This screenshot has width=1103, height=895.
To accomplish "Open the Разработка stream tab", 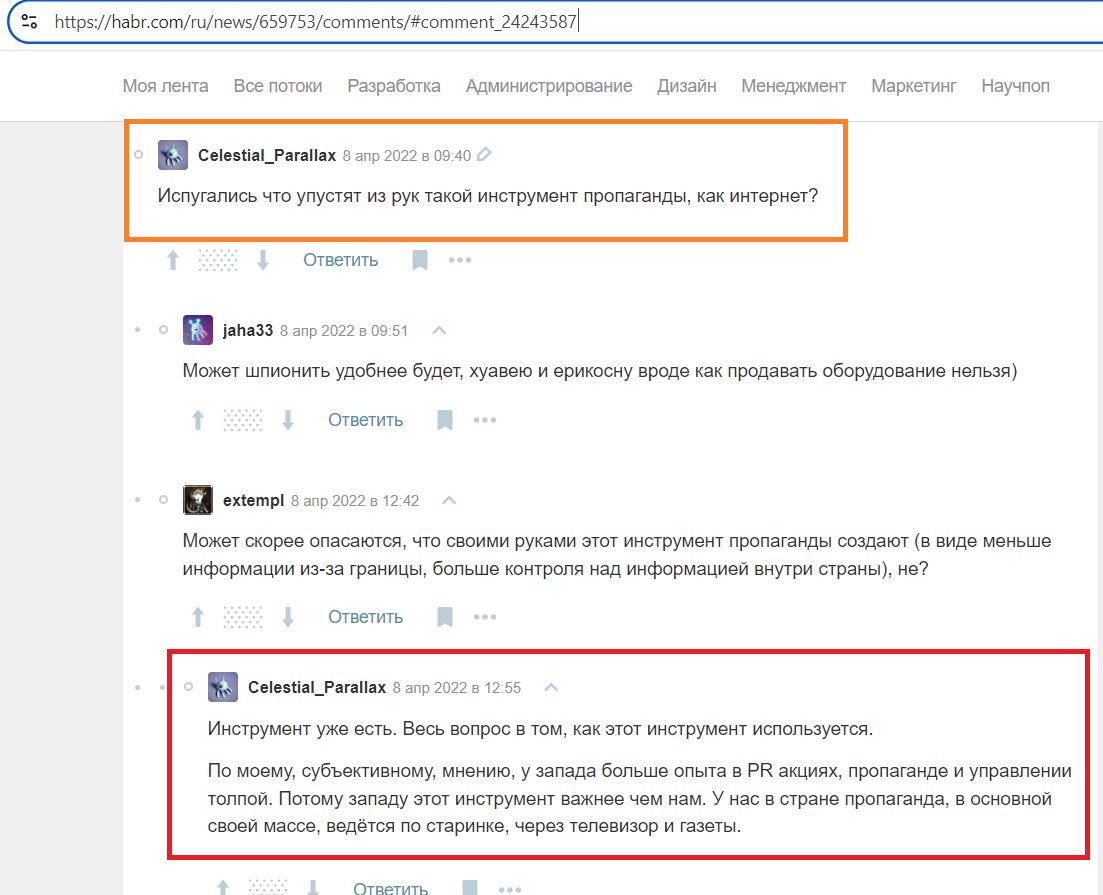I will pos(394,86).
